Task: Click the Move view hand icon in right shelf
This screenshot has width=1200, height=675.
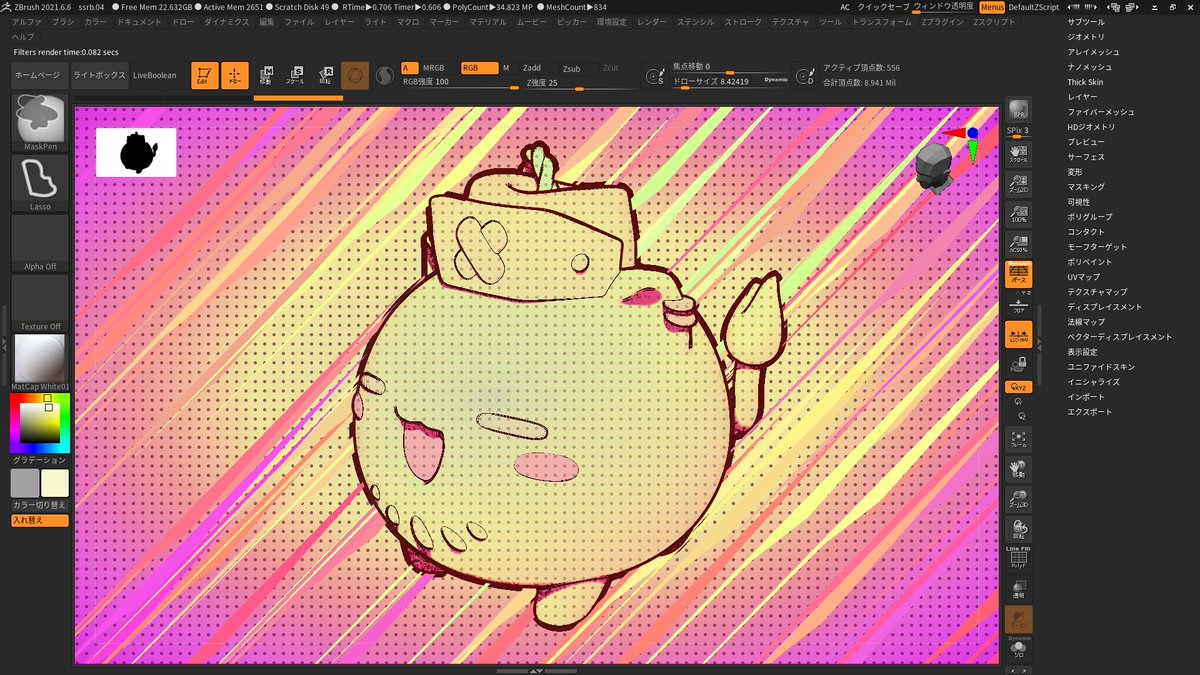Action: click(x=1019, y=470)
